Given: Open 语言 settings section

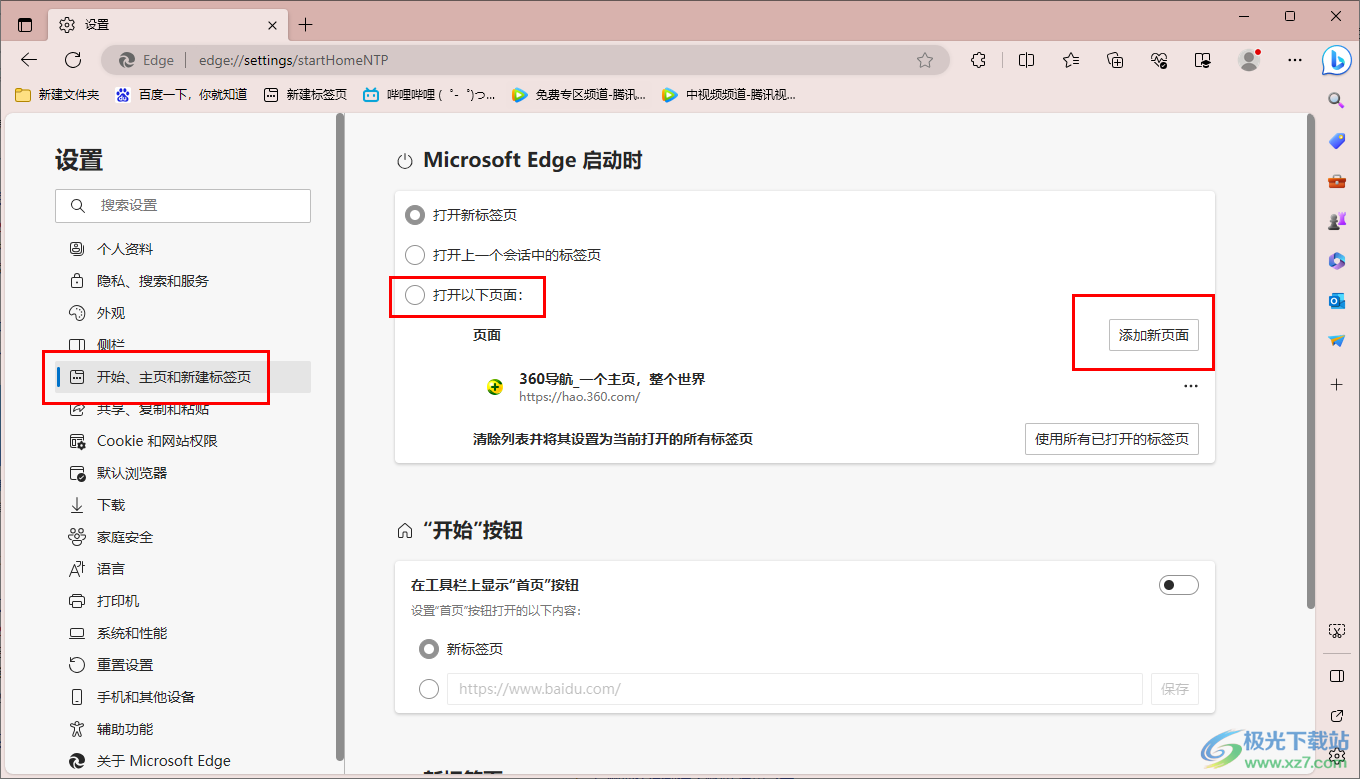Looking at the screenshot, I should 183,569.
